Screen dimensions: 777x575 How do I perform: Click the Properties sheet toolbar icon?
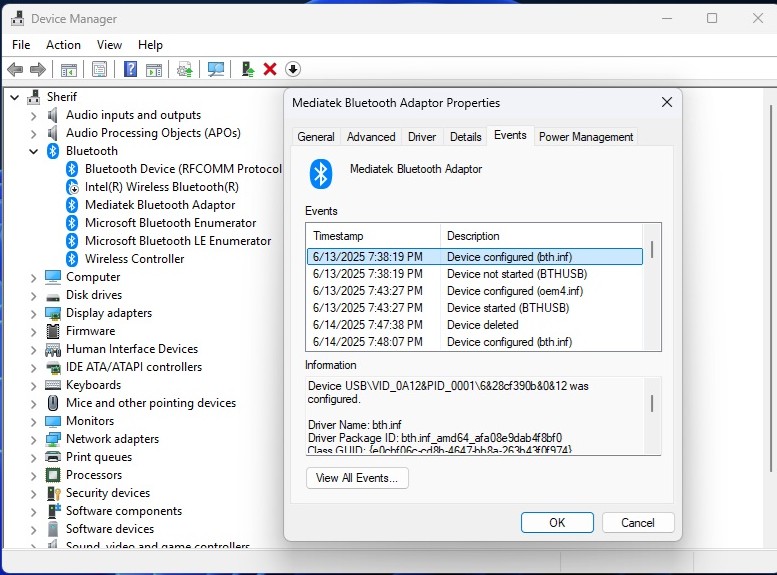click(99, 69)
